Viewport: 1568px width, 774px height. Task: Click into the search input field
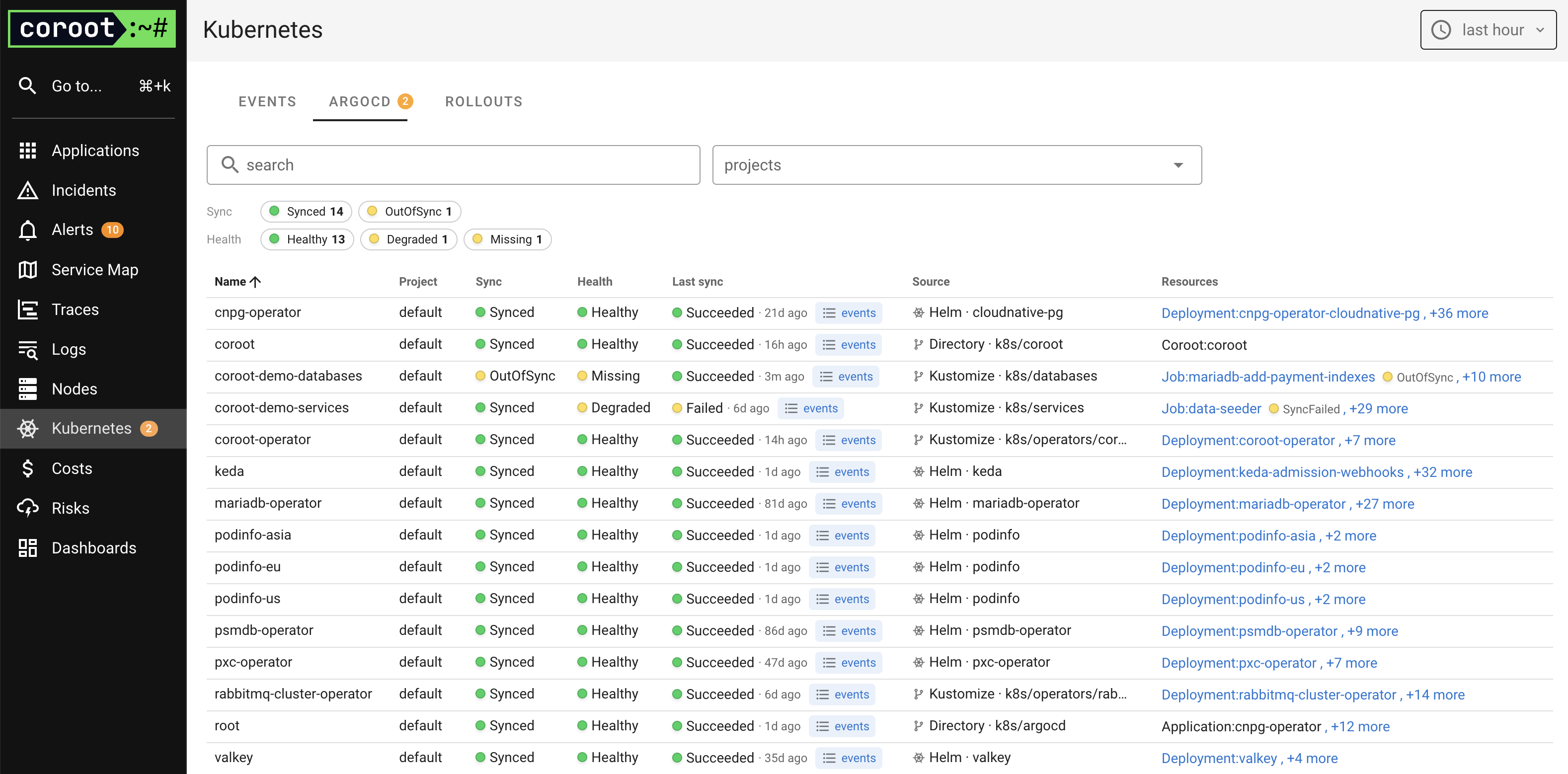(x=454, y=165)
